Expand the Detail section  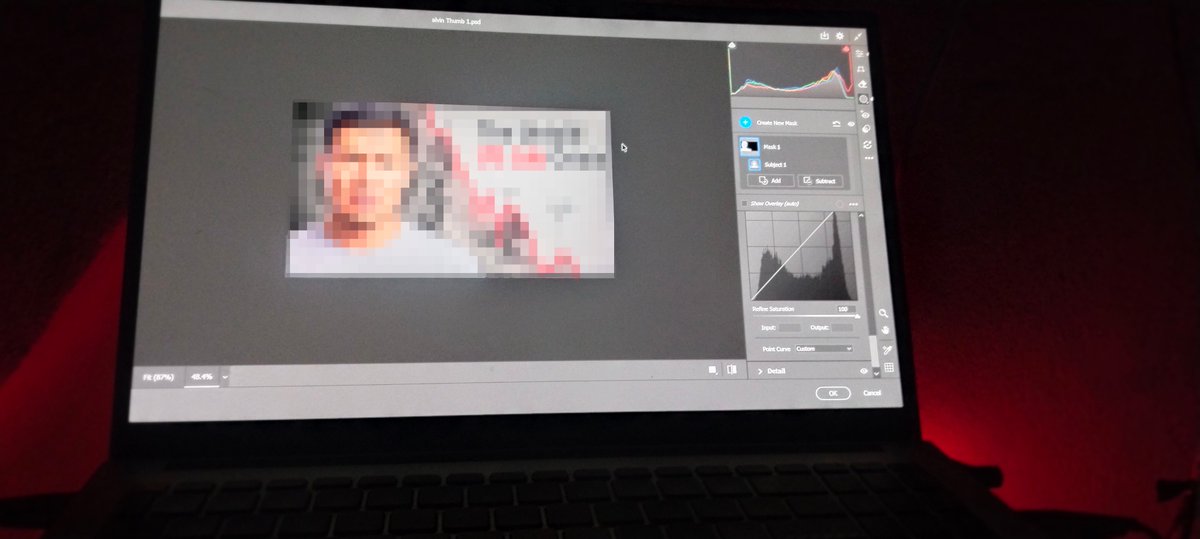[x=760, y=371]
